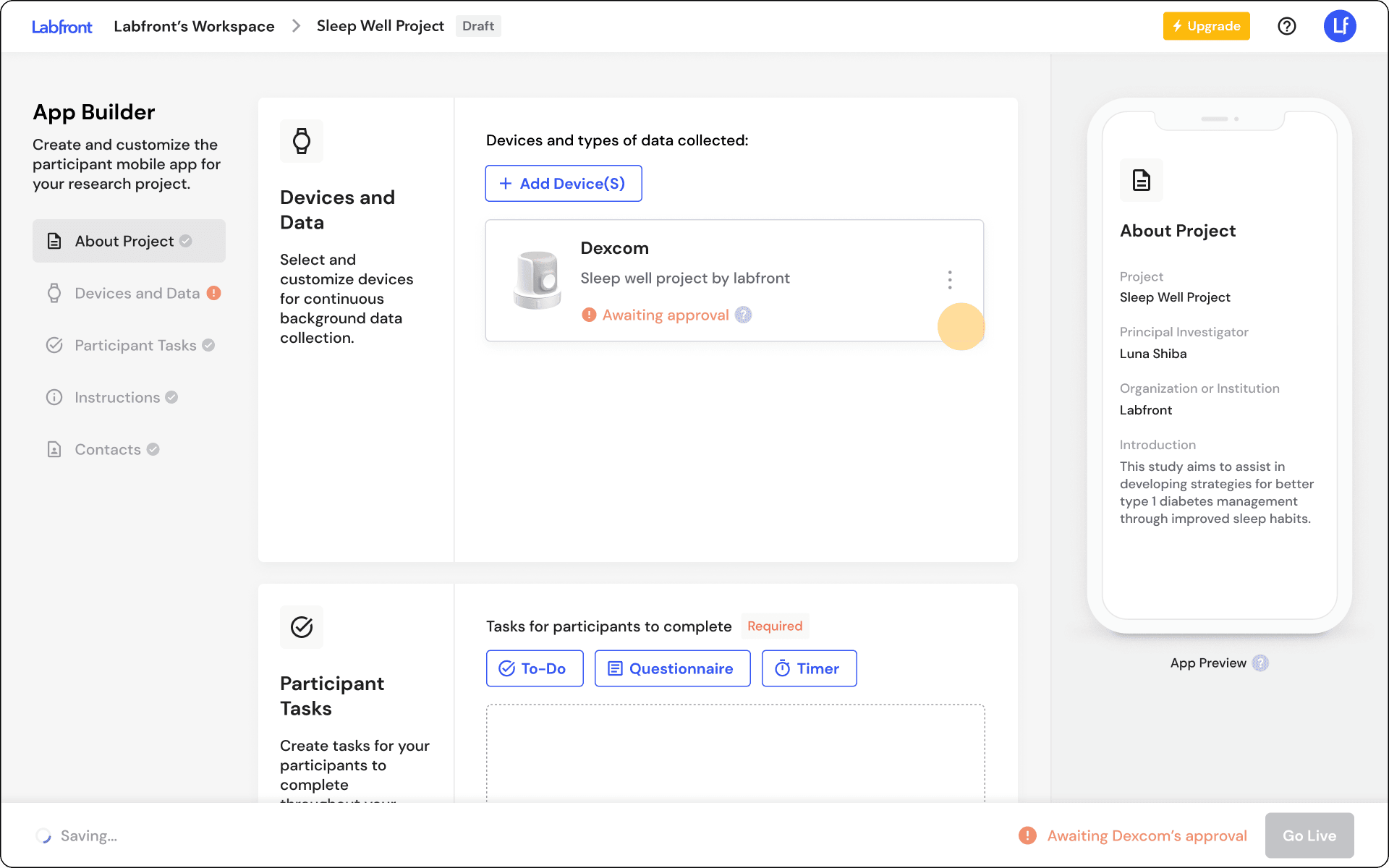Click the orange alert icon on Dexcom card
The width and height of the screenshot is (1389, 868).
pyautogui.click(x=589, y=315)
